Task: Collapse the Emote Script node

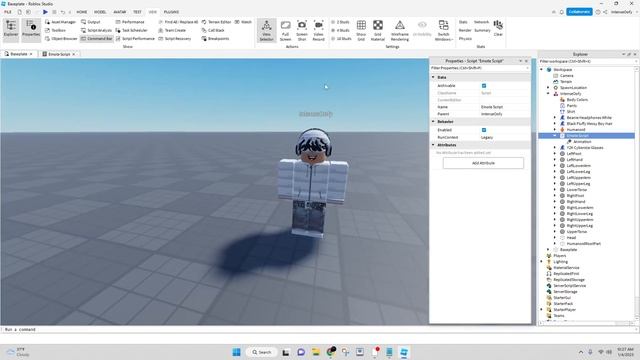Action: point(555,136)
